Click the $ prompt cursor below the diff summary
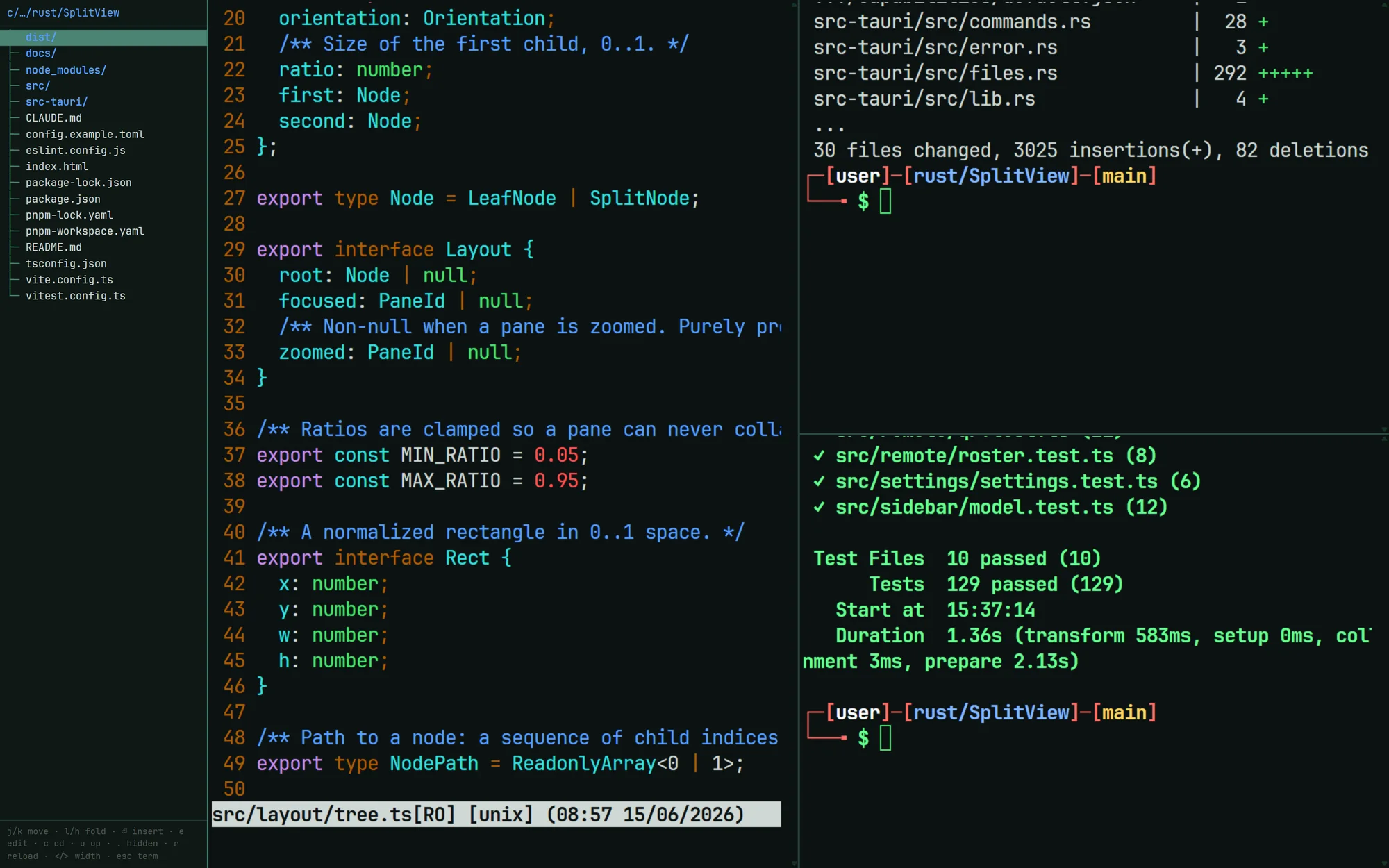This screenshot has width=1389, height=868. (885, 201)
